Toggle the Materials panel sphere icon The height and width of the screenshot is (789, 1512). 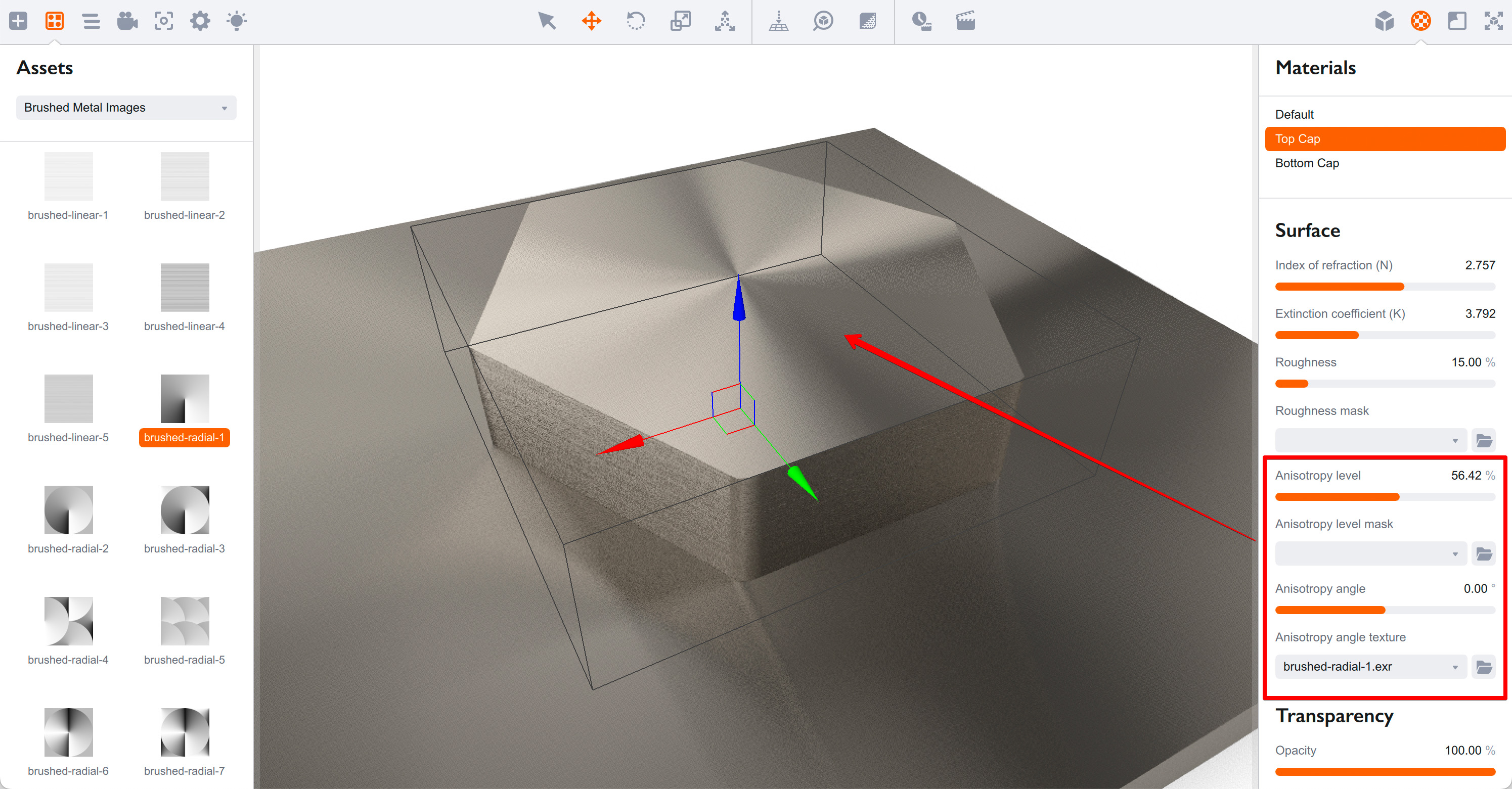point(1420,21)
